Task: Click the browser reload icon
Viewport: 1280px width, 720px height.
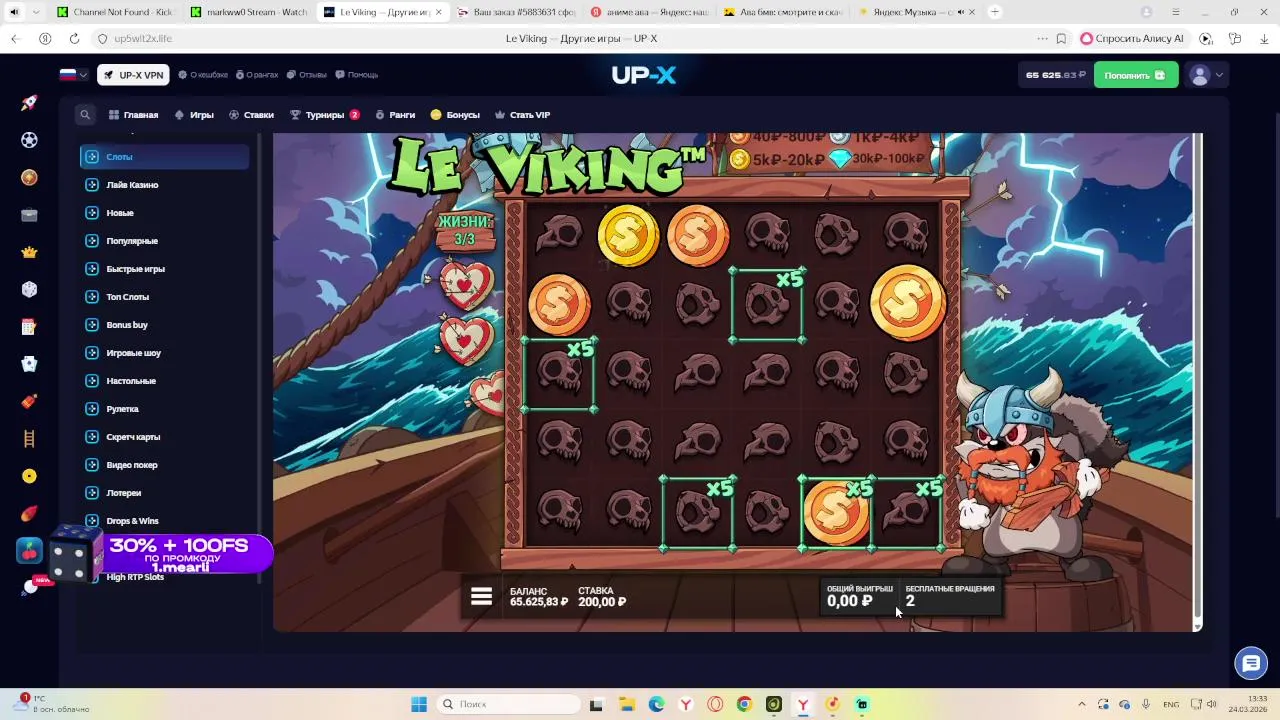Action: [74, 38]
